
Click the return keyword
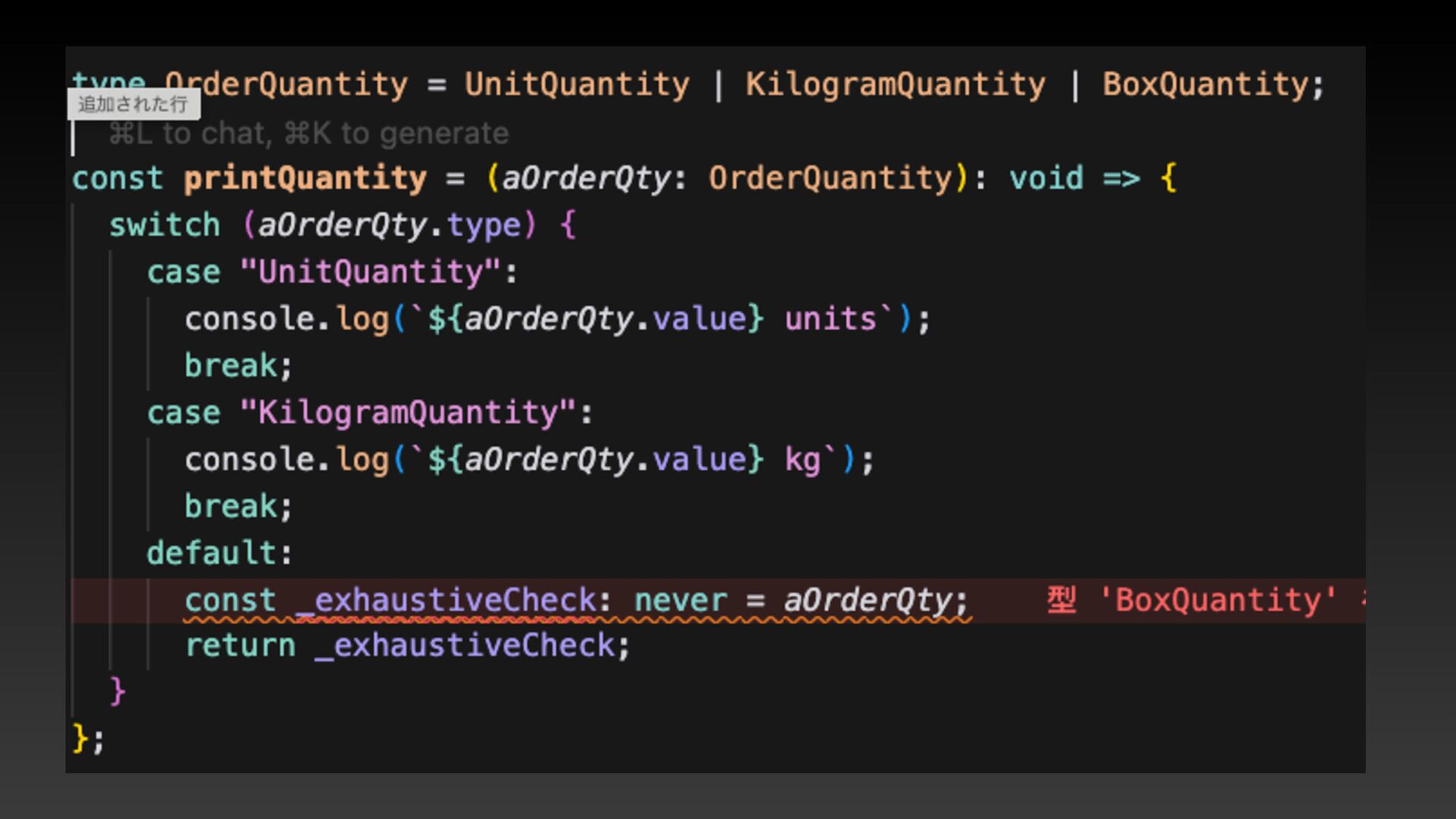point(240,646)
